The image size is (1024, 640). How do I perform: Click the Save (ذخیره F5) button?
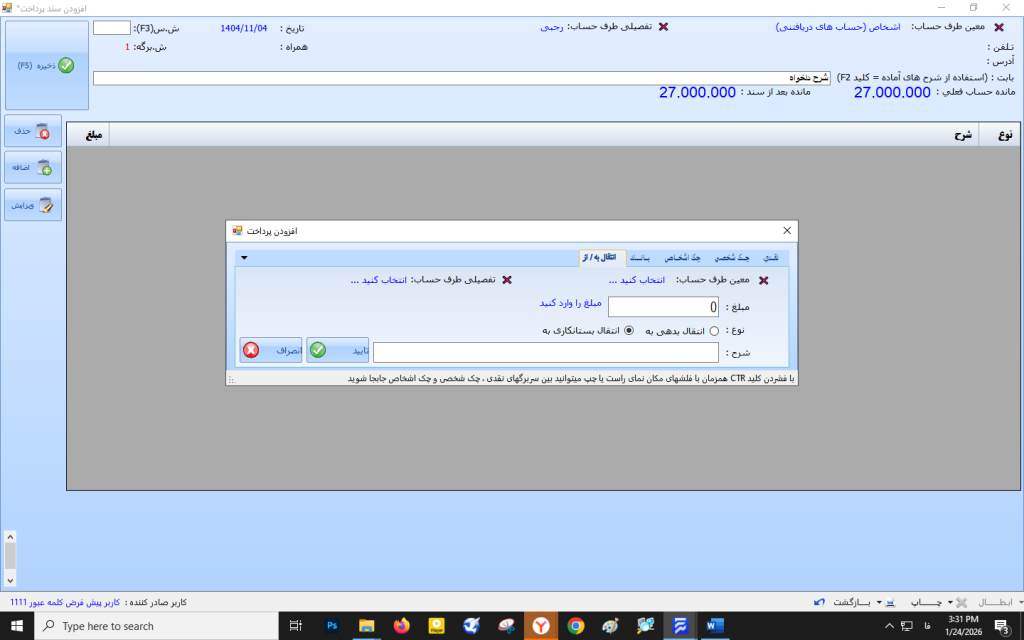pyautogui.click(x=47, y=65)
